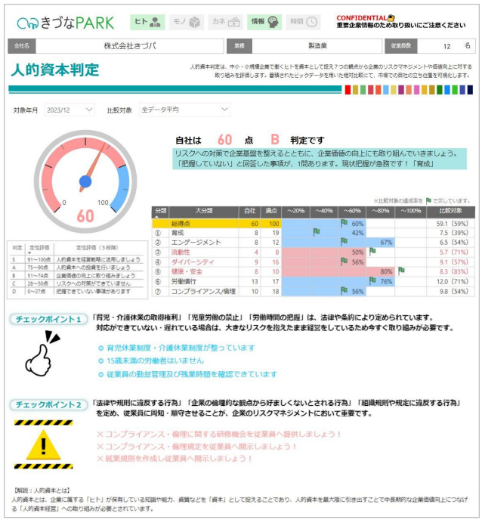Image resolution: width=485 pixels, height=520 pixels.
Task: Click the B grade letter in the result line
Action: coord(275,139)
